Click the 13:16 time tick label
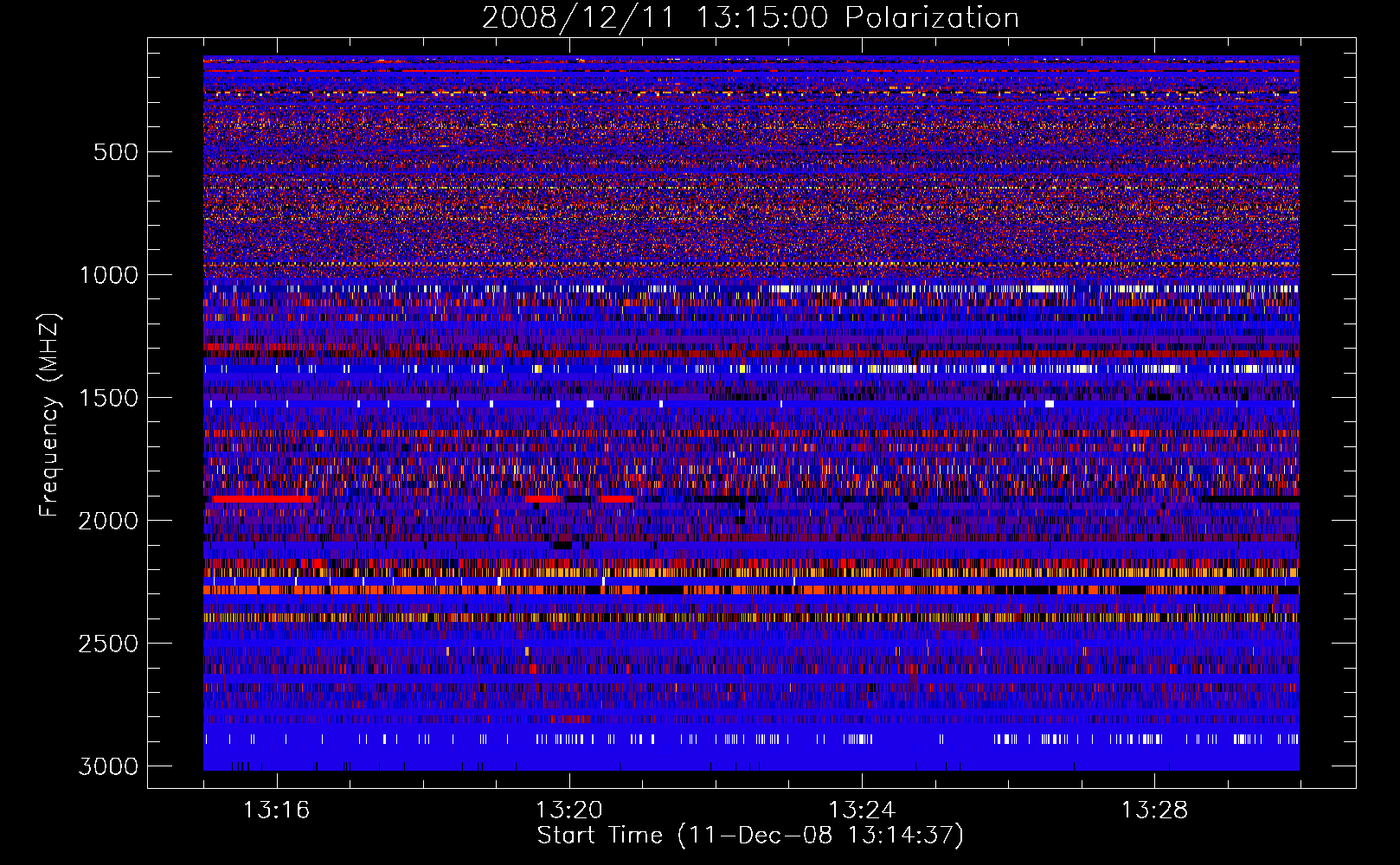The height and width of the screenshot is (865, 1400). pyautogui.click(x=276, y=811)
